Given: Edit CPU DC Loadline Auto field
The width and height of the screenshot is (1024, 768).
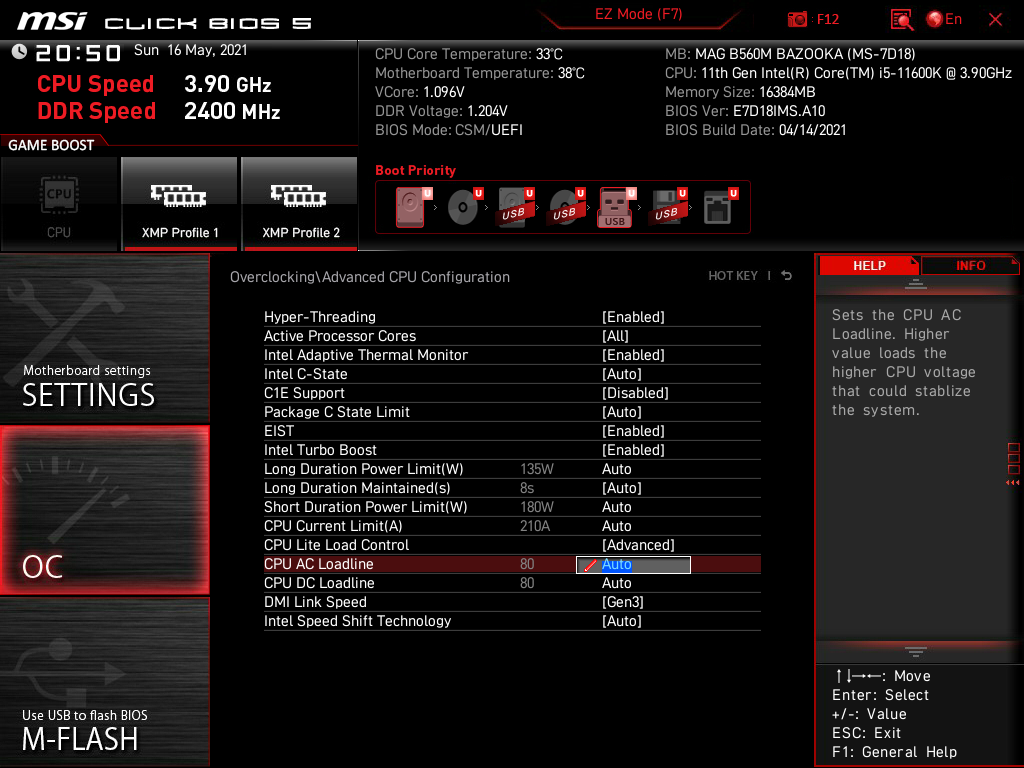Looking at the screenshot, I should [616, 583].
